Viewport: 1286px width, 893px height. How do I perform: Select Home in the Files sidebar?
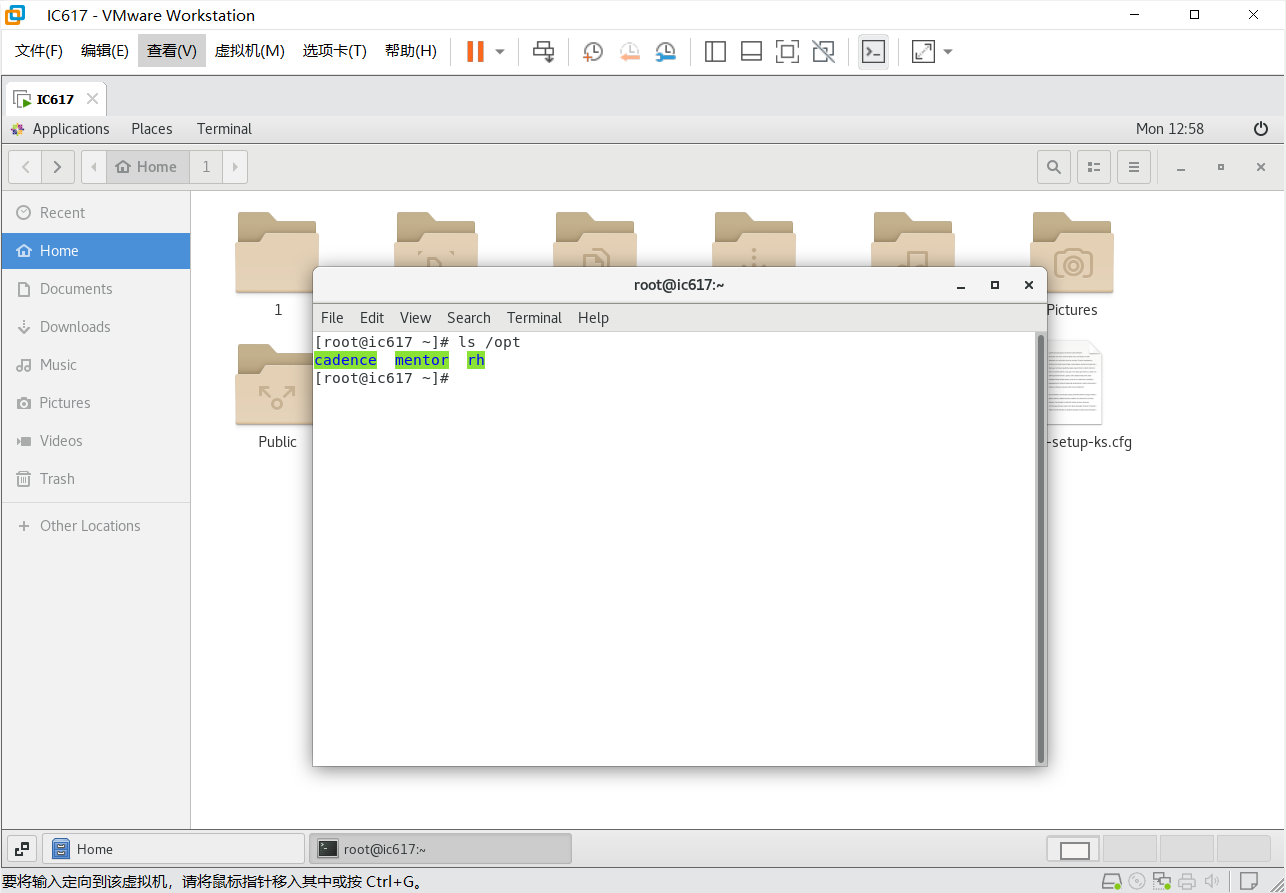[95, 251]
